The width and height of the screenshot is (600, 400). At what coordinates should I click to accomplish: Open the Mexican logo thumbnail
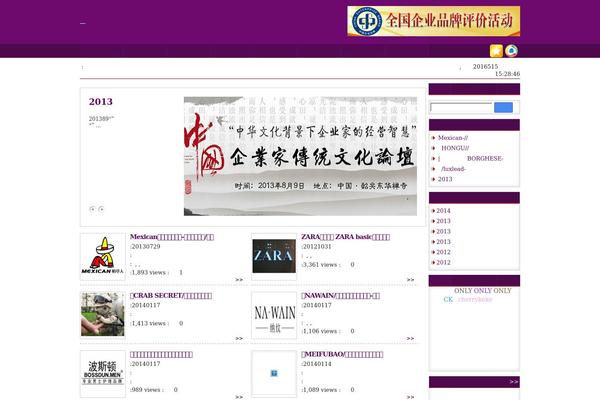coord(103,257)
